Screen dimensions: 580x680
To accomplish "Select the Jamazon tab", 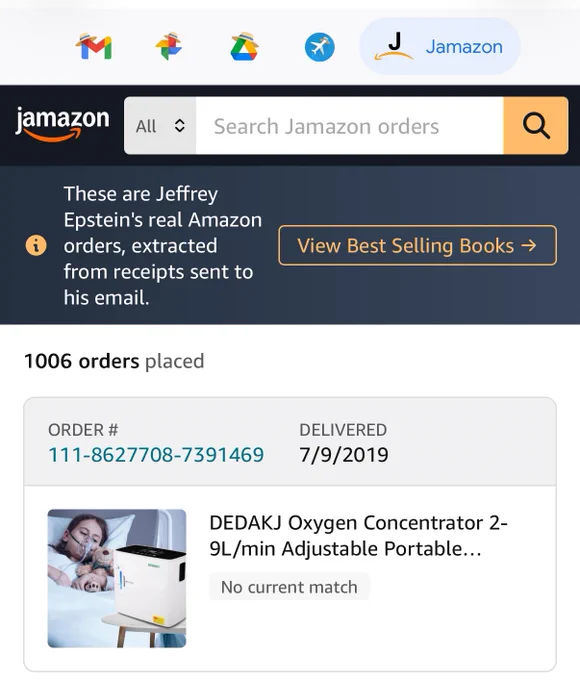I will click(440, 46).
